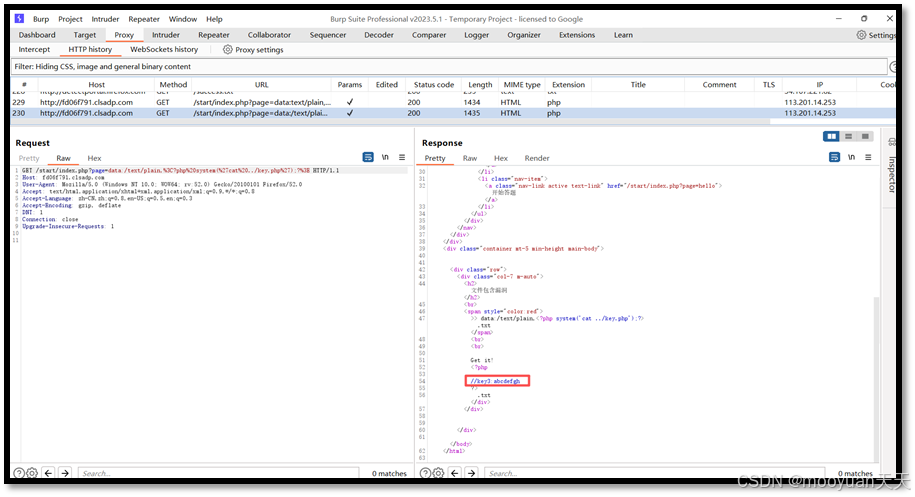Open the Intruder menu in menu bar
The width and height of the screenshot is (915, 497).
point(105,19)
